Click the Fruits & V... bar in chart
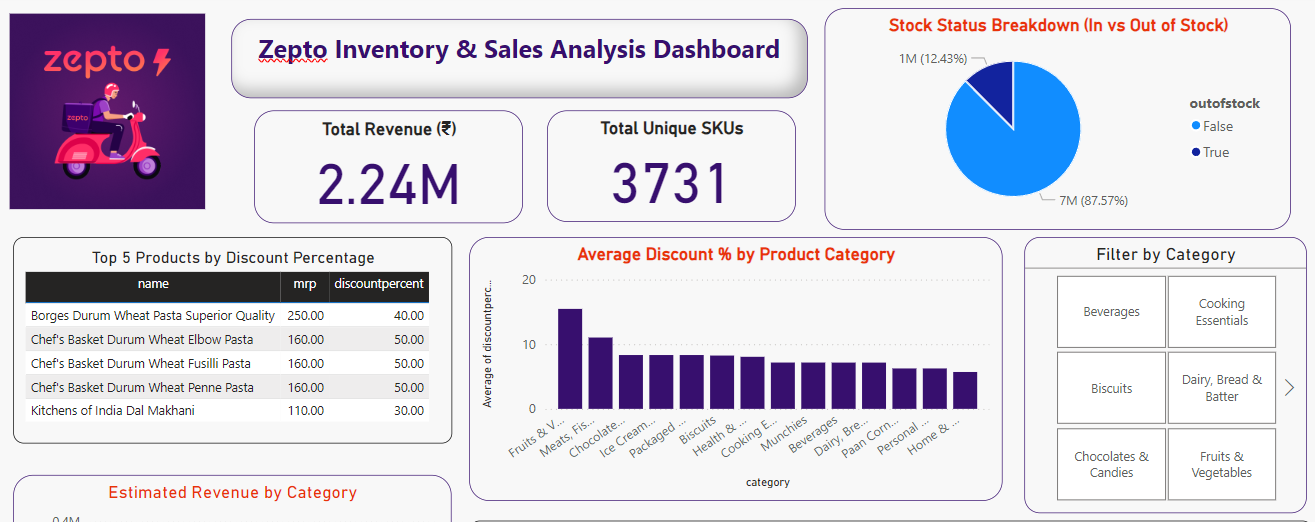Screen dimensions: 1315x522 pyautogui.click(x=570, y=359)
